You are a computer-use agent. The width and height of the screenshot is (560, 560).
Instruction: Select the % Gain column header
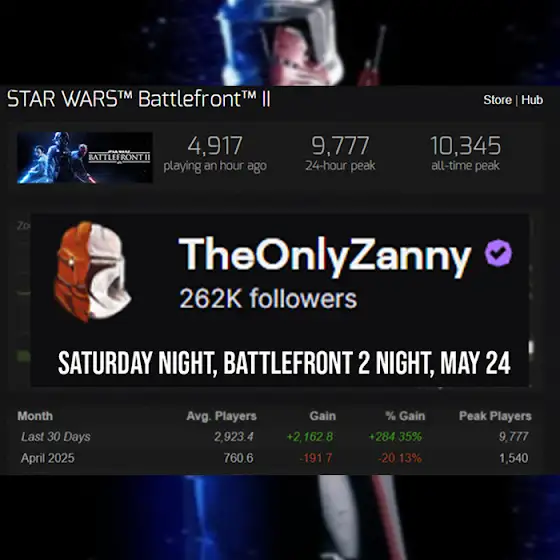[x=405, y=416]
